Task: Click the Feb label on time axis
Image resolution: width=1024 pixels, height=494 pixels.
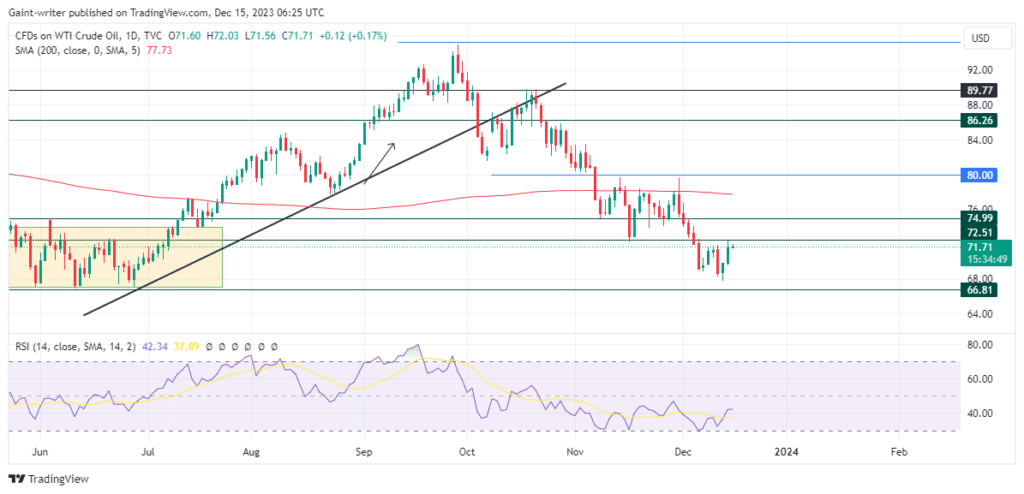Action: pos(899,452)
